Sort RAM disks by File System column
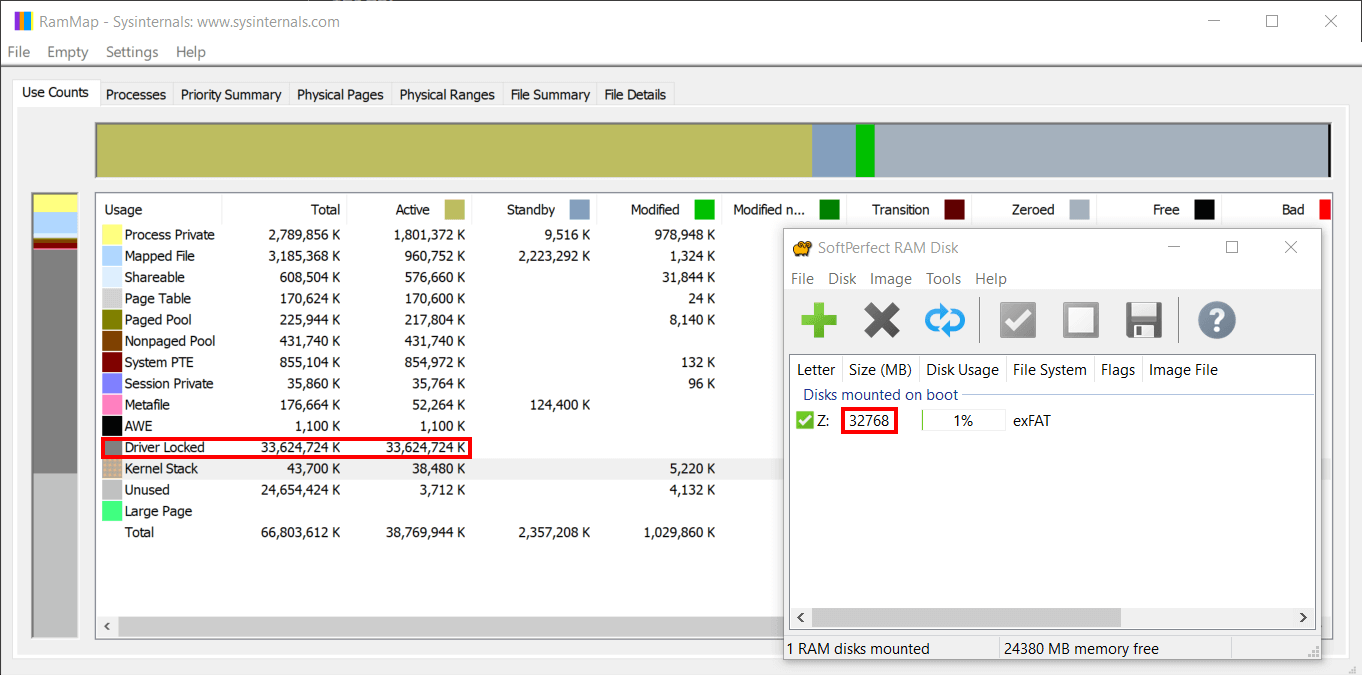Image resolution: width=1362 pixels, height=675 pixels. (1050, 370)
